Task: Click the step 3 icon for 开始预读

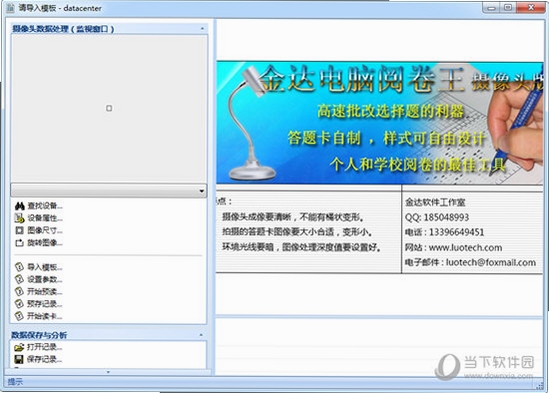Action: pos(19,291)
